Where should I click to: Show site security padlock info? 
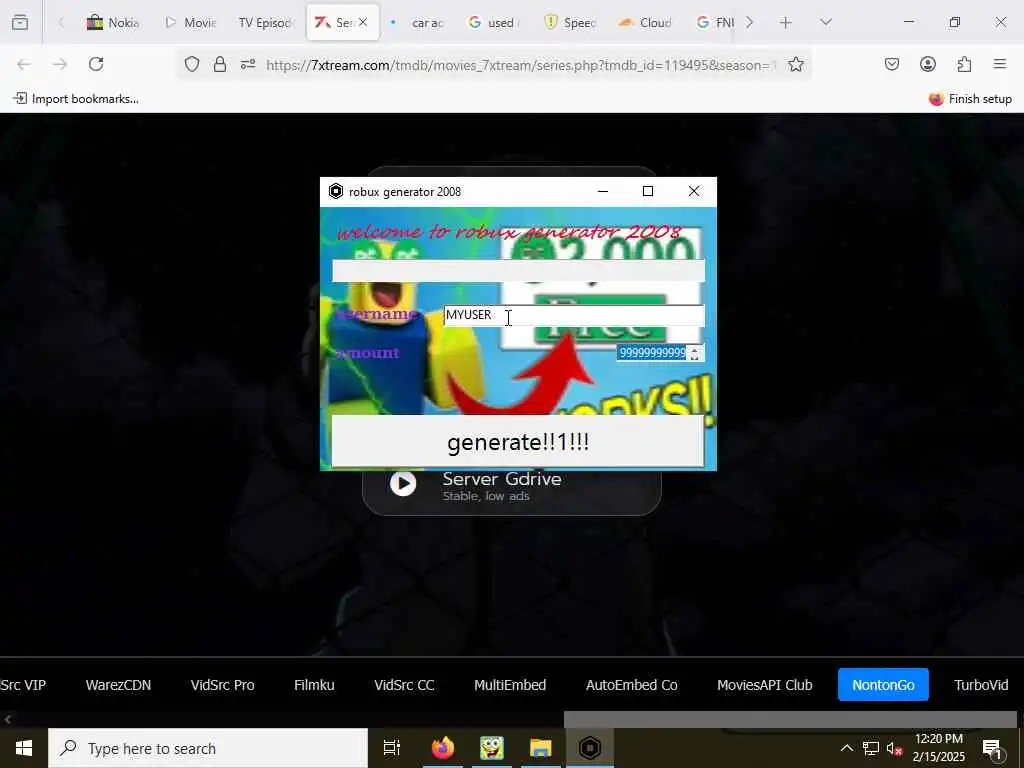tap(220, 64)
